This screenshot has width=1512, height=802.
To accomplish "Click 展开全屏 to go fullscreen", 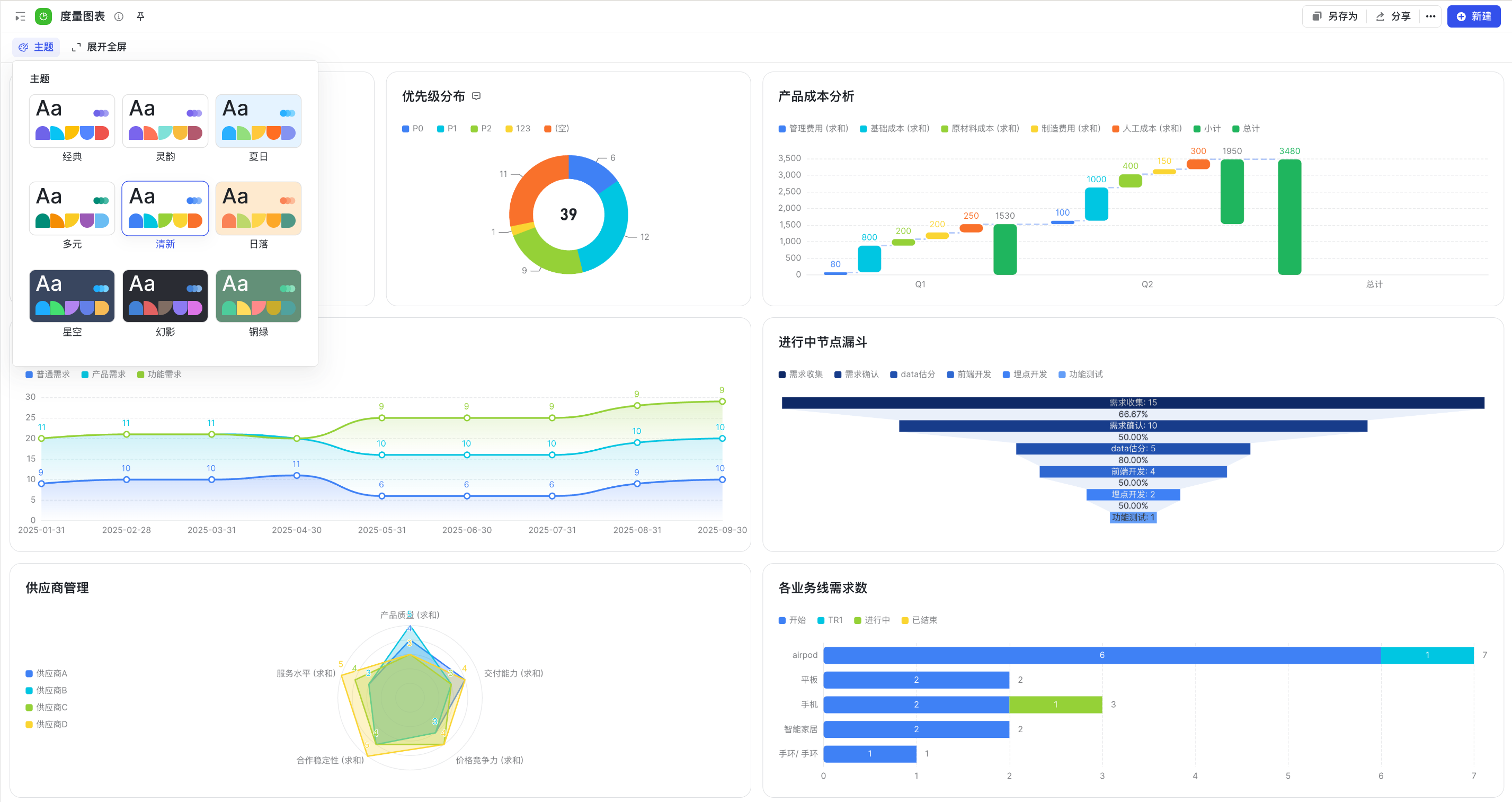I will [x=99, y=47].
